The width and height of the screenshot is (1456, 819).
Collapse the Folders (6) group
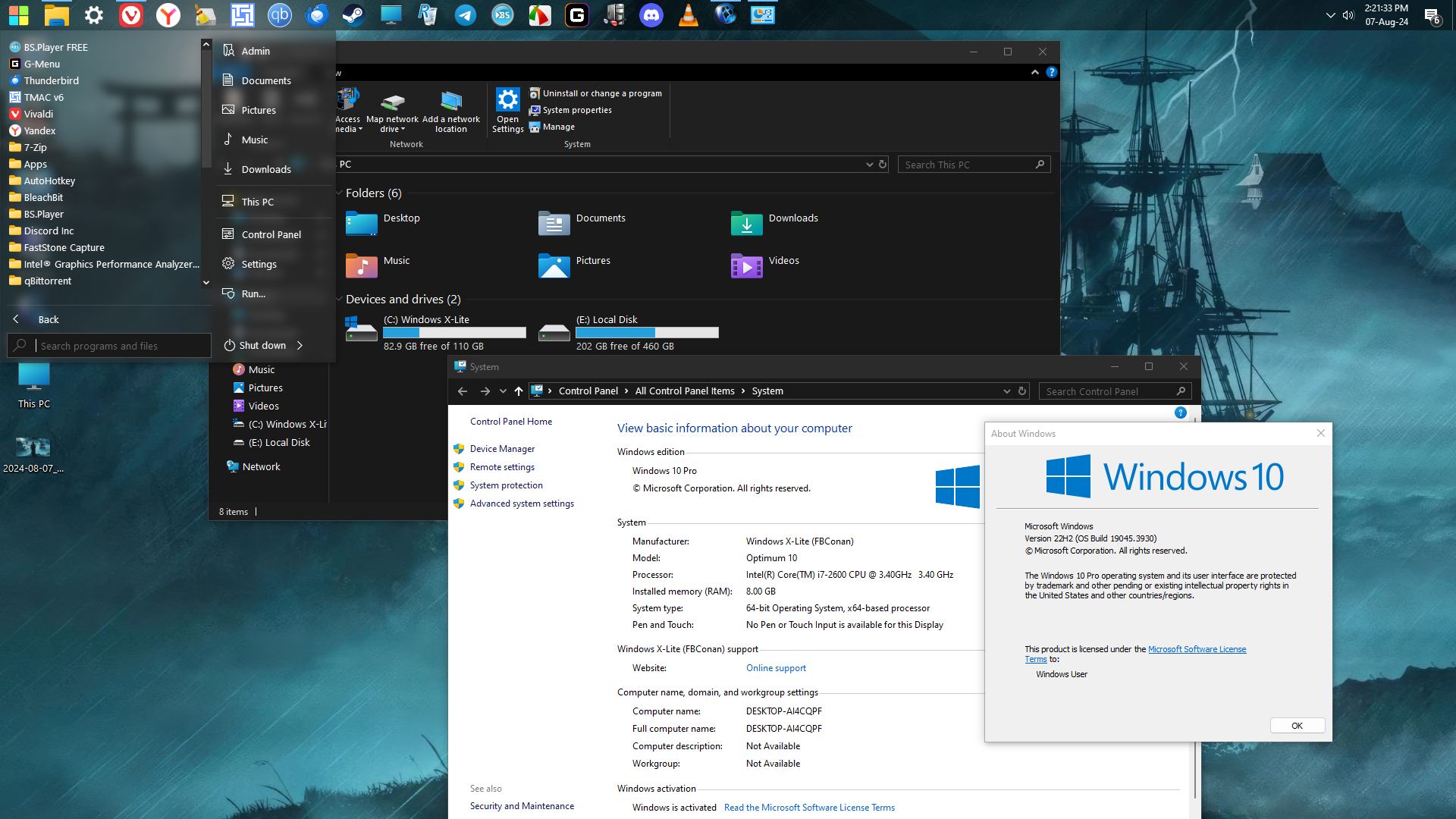tap(339, 193)
